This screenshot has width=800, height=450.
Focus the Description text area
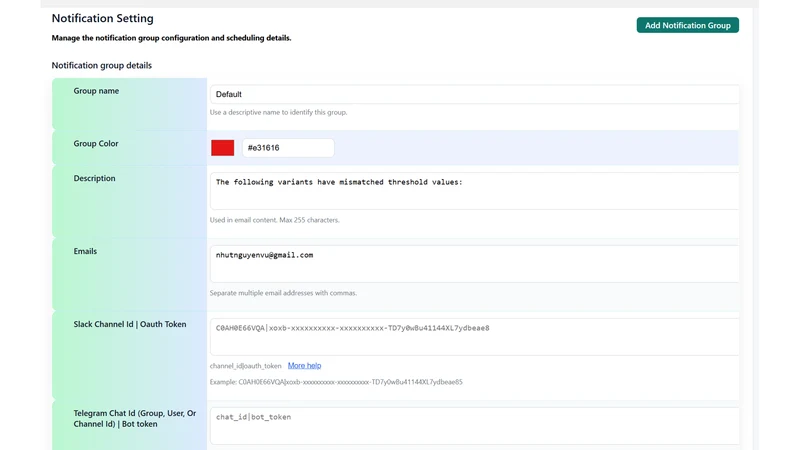[x=474, y=191]
